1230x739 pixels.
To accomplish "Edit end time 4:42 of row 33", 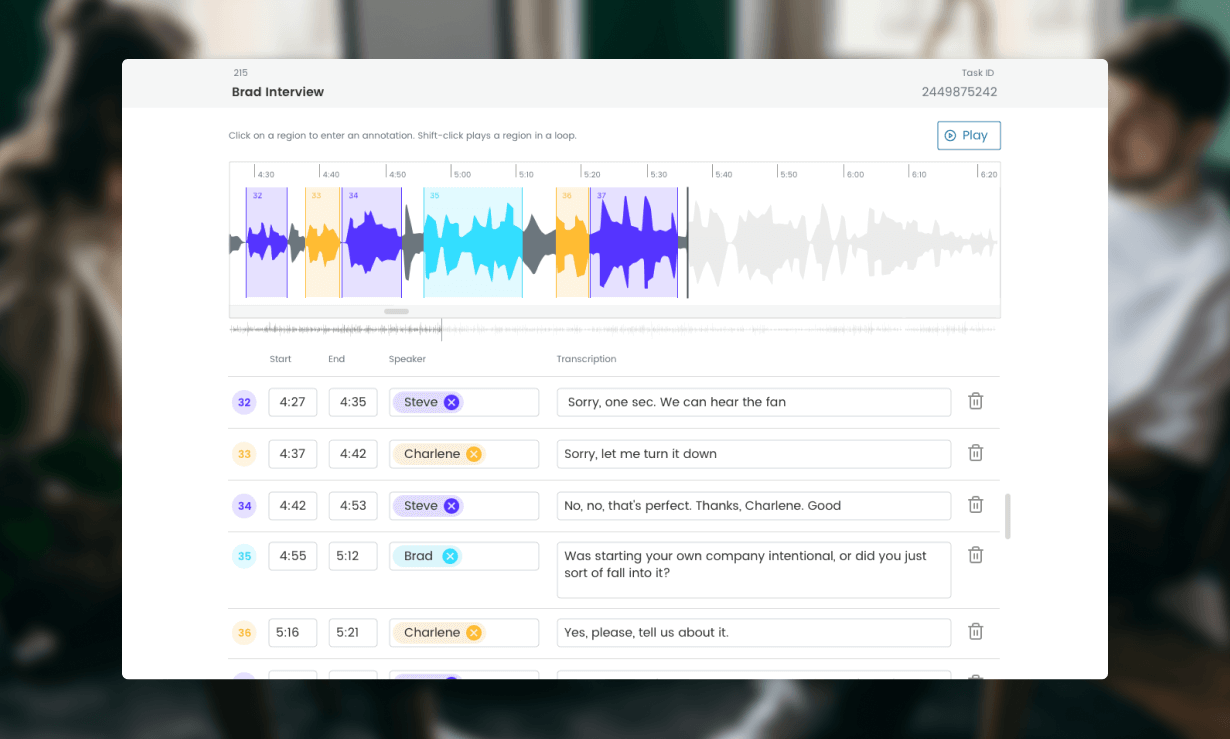I will (x=353, y=454).
